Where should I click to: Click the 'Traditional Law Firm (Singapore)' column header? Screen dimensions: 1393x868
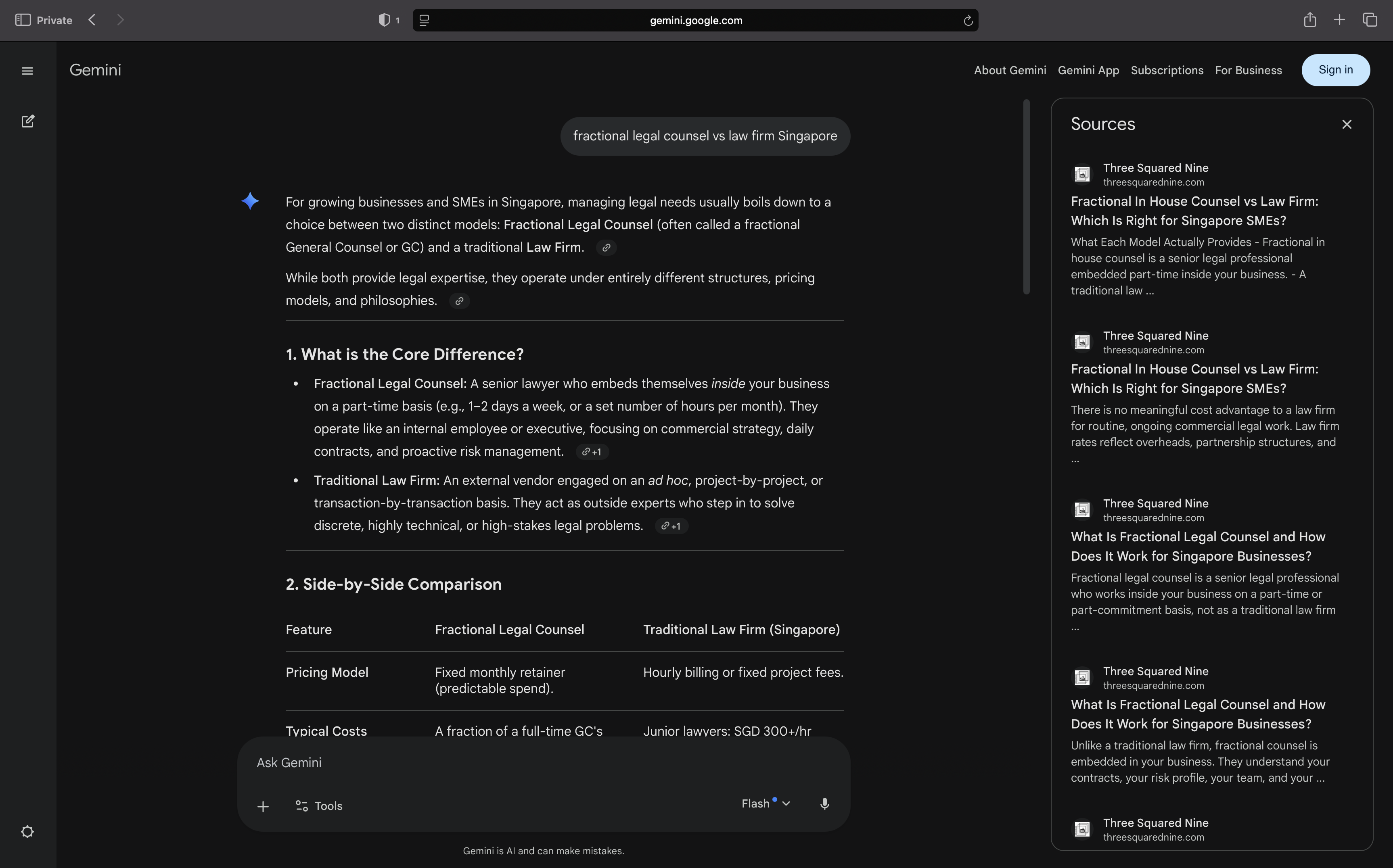[741, 630]
